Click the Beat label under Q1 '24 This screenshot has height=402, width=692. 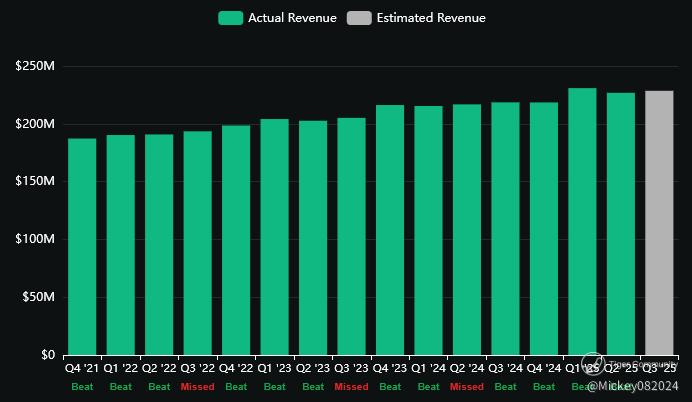[429, 387]
